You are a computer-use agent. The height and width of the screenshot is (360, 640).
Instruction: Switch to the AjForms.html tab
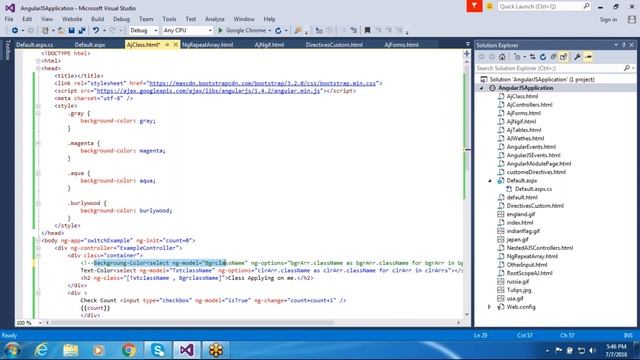(401, 45)
